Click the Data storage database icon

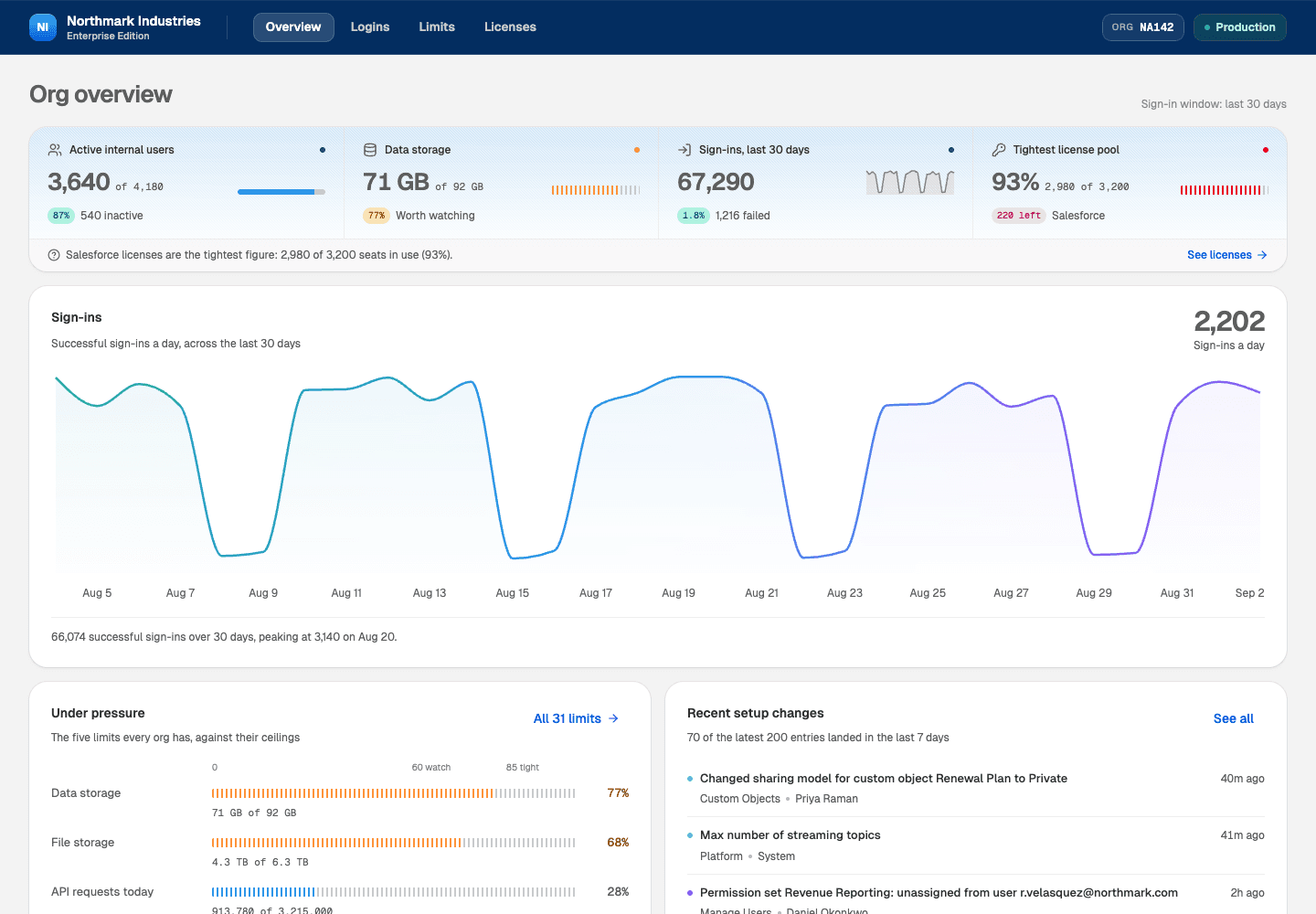370,150
